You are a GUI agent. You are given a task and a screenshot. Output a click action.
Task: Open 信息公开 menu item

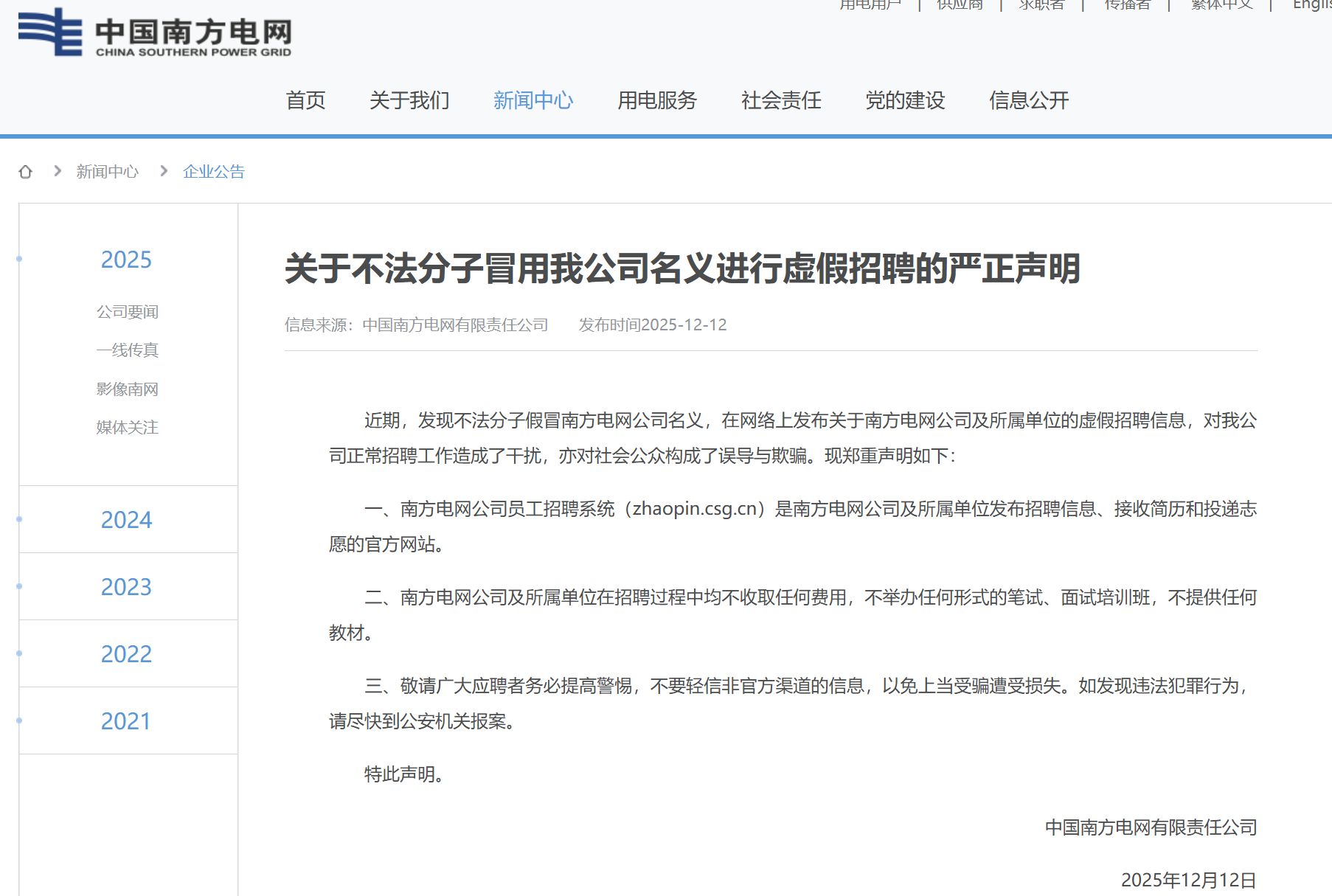click(x=1028, y=100)
